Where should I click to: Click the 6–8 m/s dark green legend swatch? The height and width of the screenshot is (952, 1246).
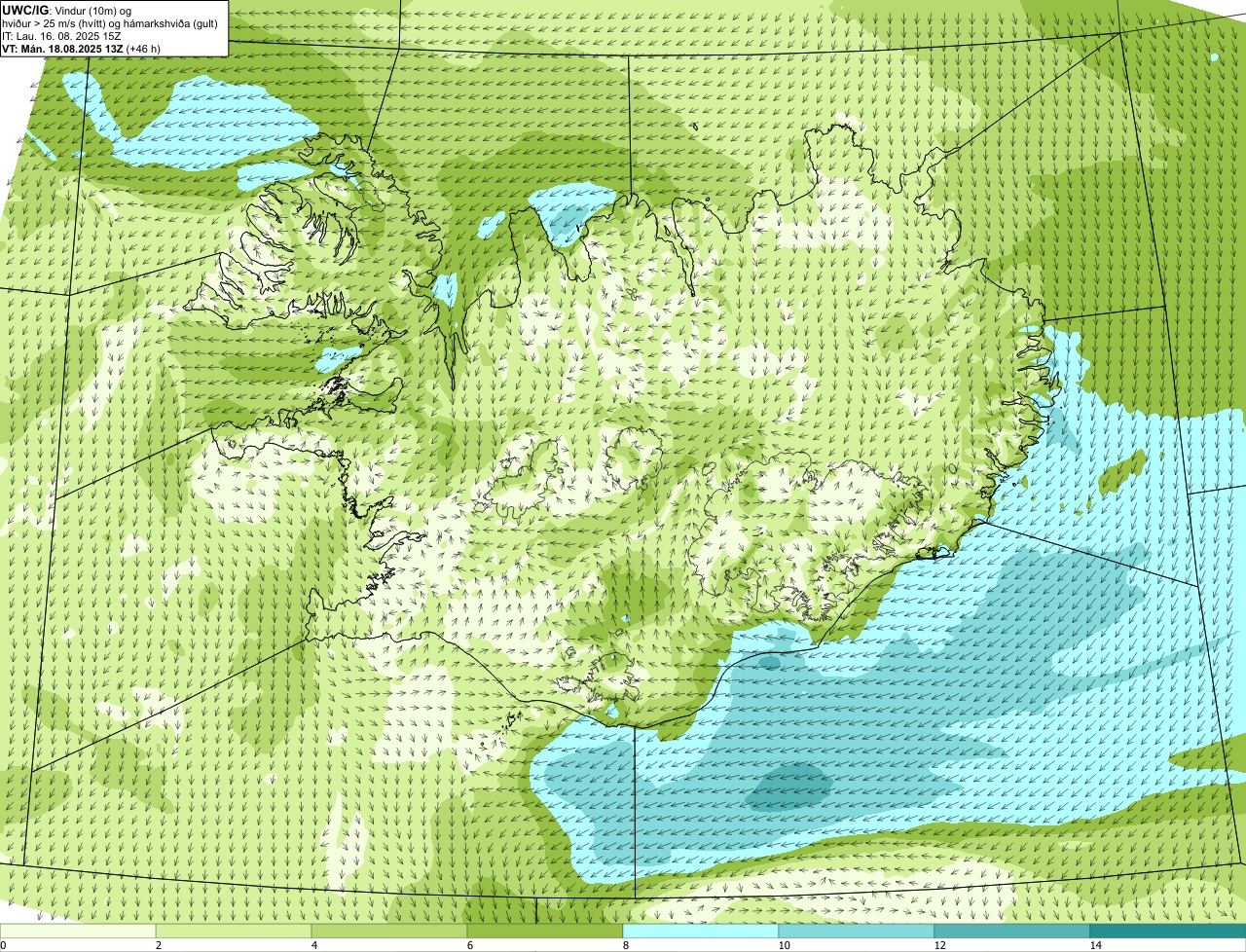click(x=545, y=931)
